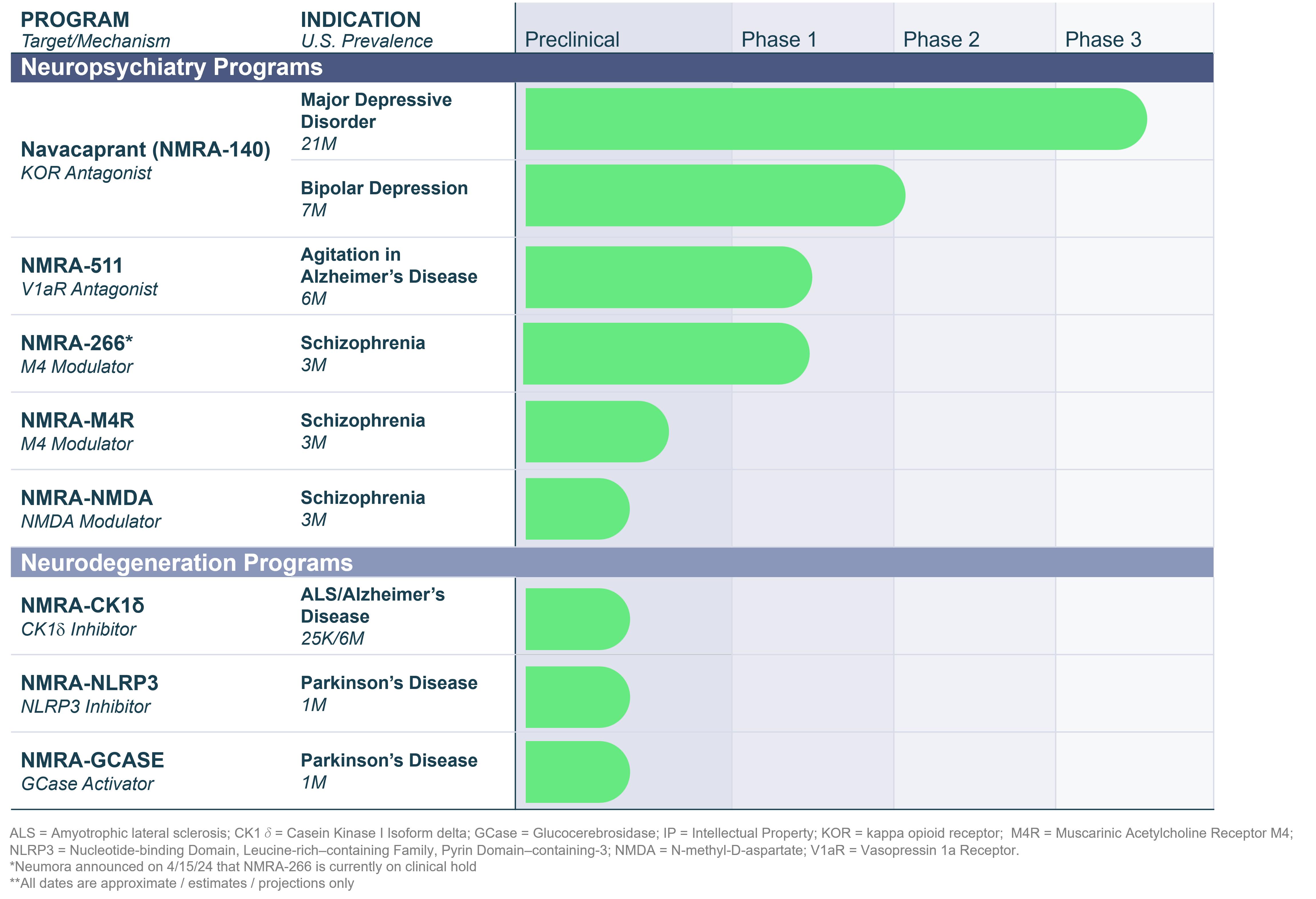Select the Neuropsychiatry Programs section header
The height and width of the screenshot is (899, 1316).
(x=171, y=68)
